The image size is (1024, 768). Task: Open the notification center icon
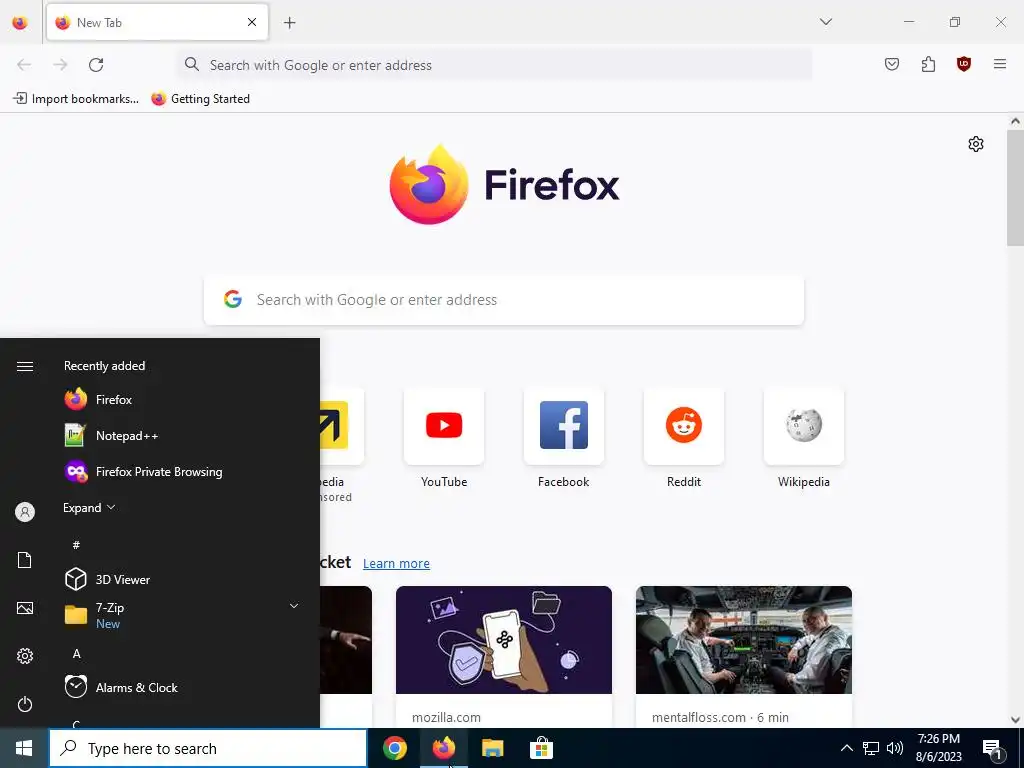(x=993, y=749)
